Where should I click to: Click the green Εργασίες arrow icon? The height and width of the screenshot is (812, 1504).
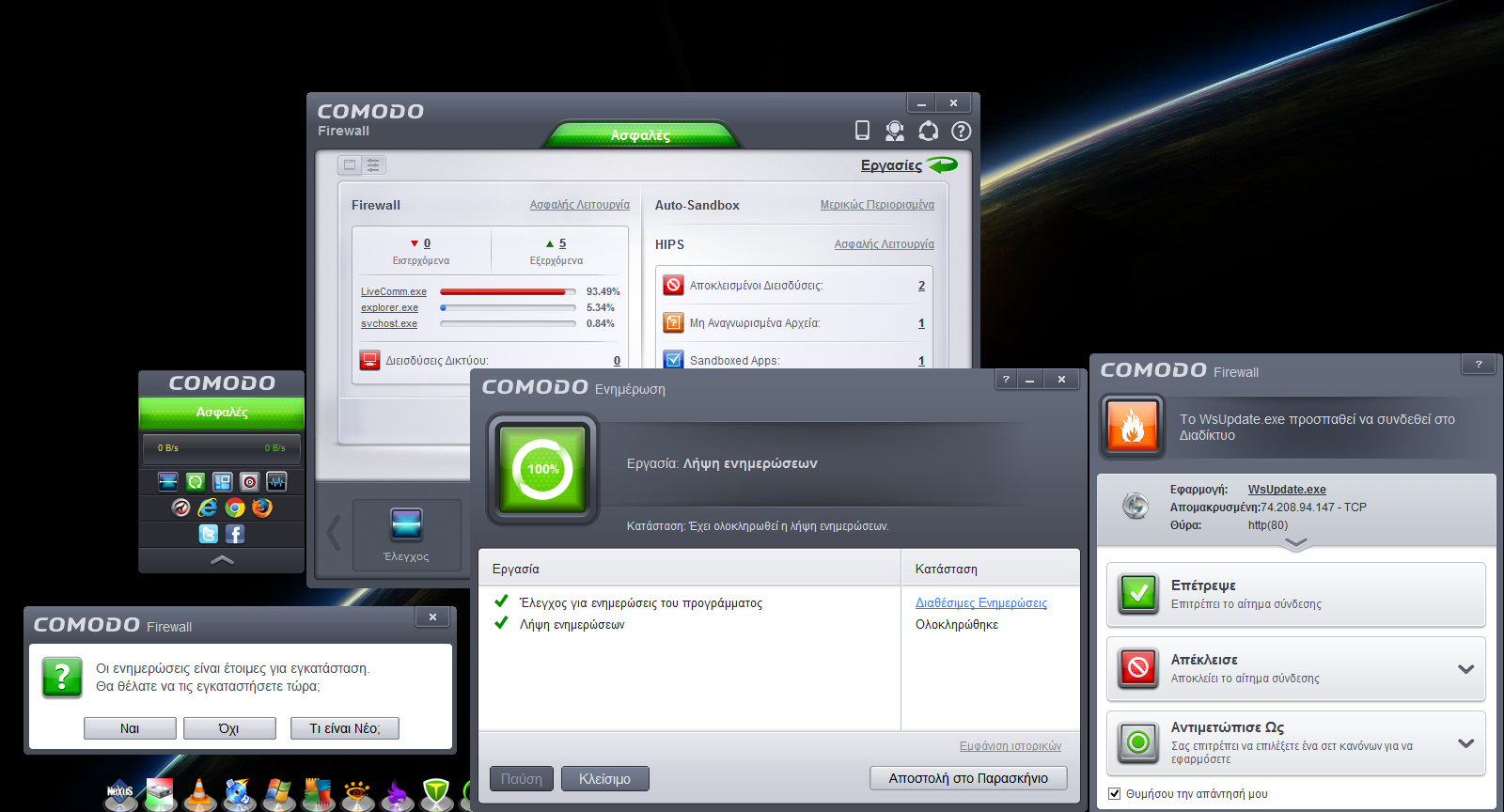[x=942, y=164]
